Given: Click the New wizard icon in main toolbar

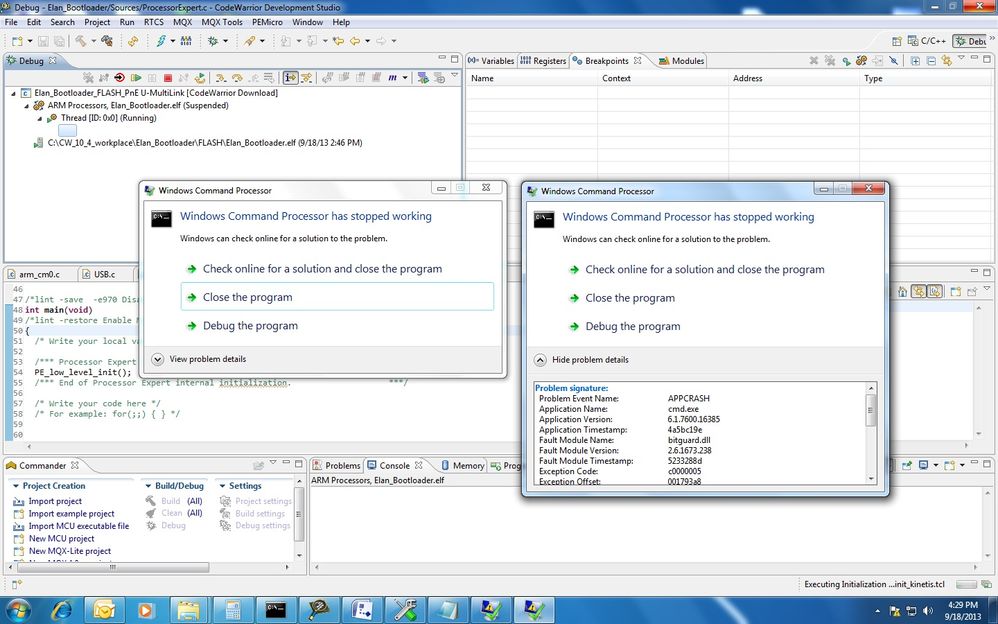Looking at the screenshot, I should click(x=17, y=41).
